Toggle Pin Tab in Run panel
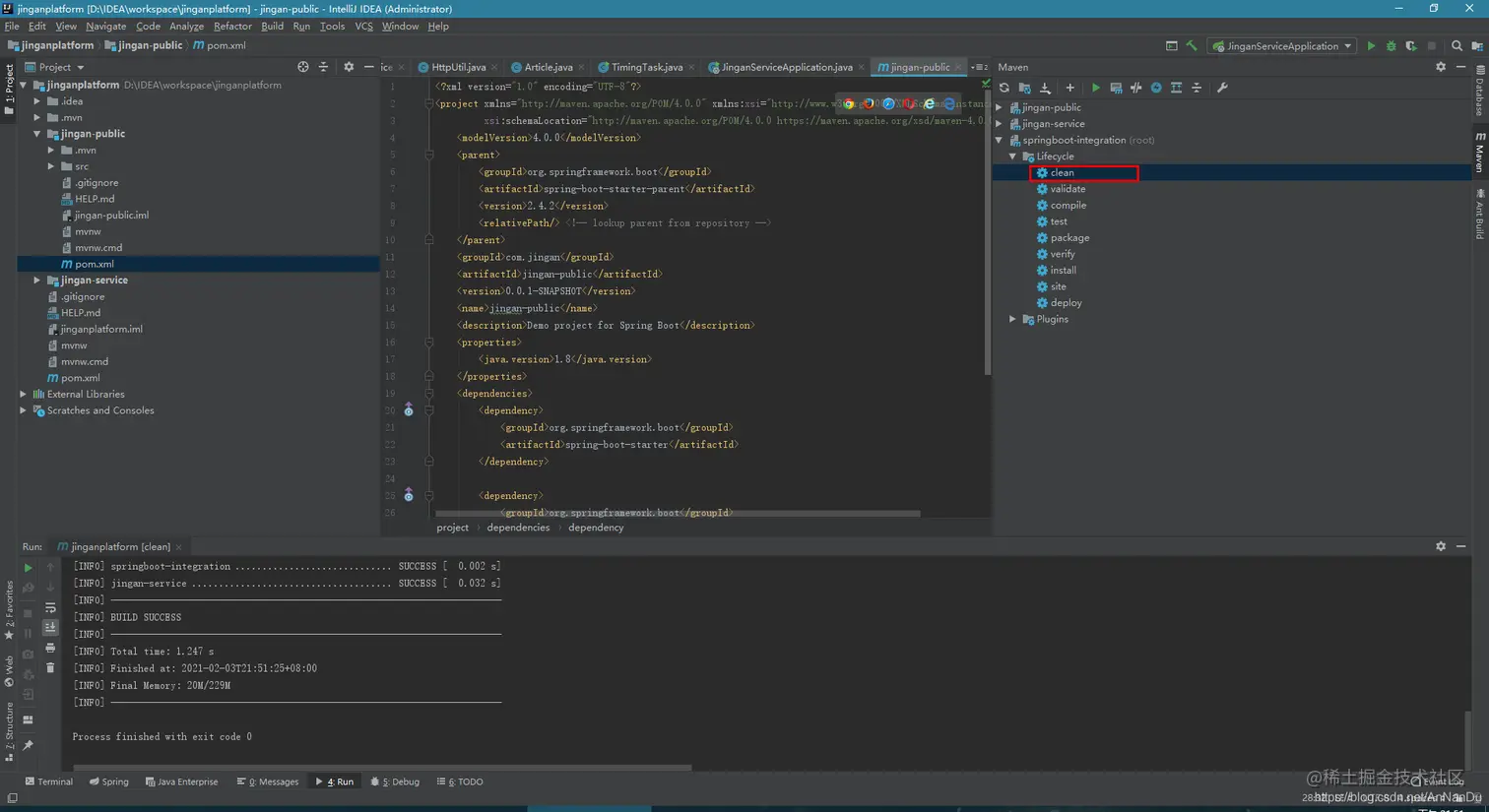This screenshot has width=1489, height=812. click(x=28, y=745)
